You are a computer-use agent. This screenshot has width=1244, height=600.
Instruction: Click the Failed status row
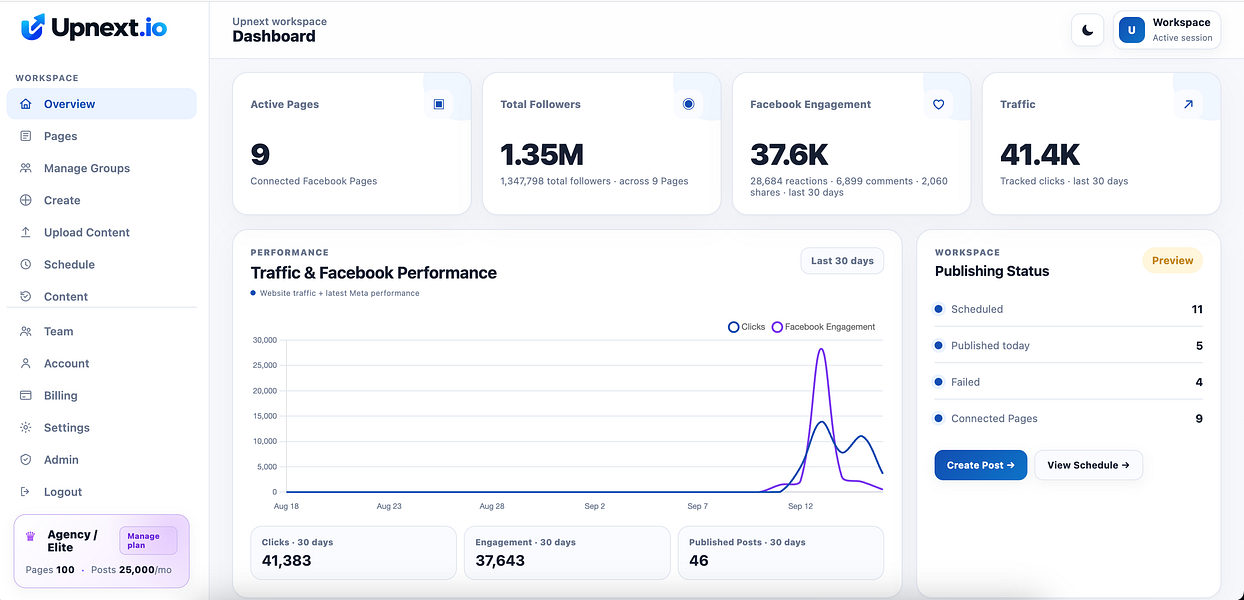[x=1069, y=382]
